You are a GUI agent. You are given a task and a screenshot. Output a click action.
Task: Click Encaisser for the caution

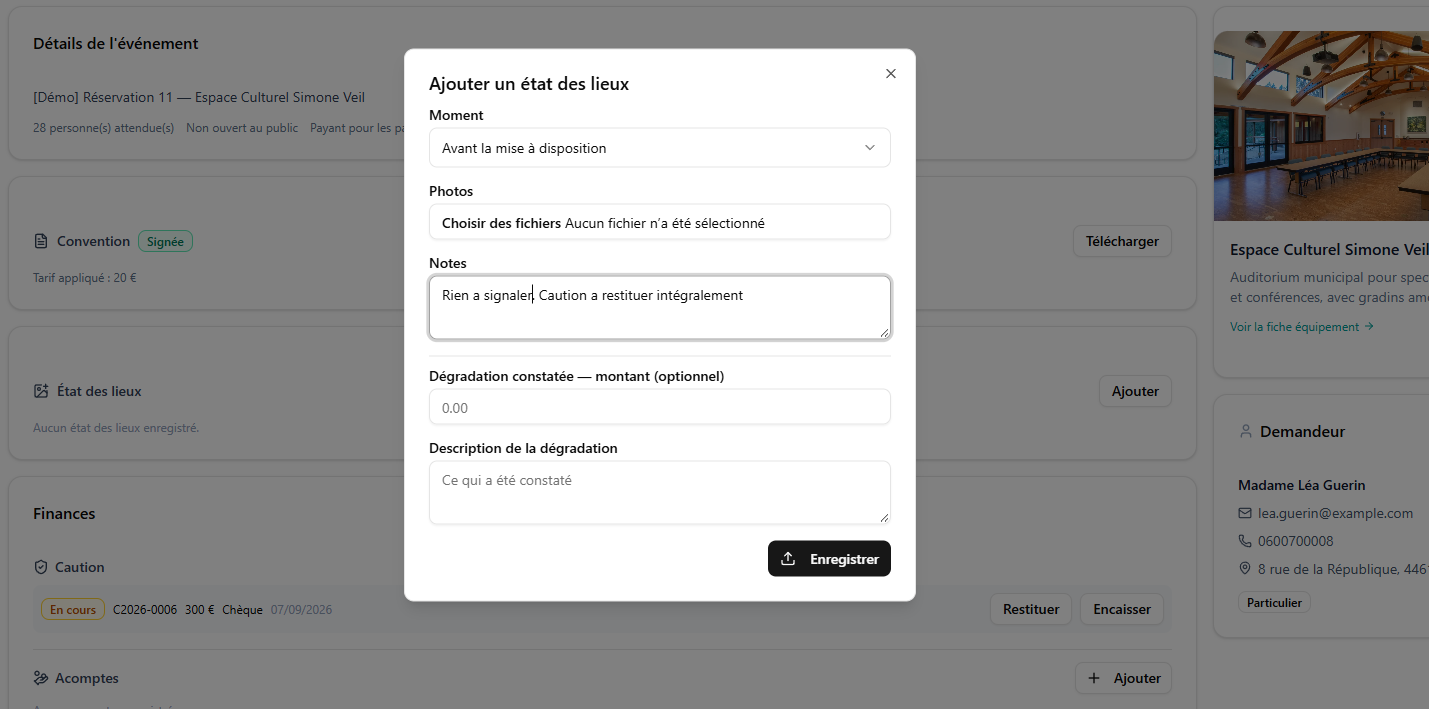pos(1122,609)
